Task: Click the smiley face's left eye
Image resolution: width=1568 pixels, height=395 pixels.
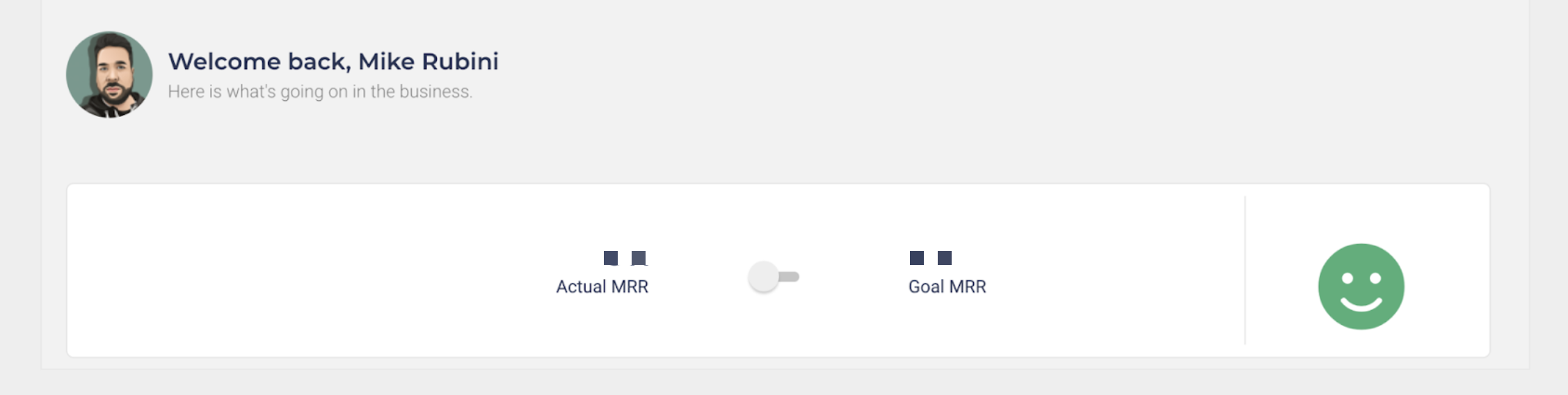Action: pyautogui.click(x=1347, y=278)
